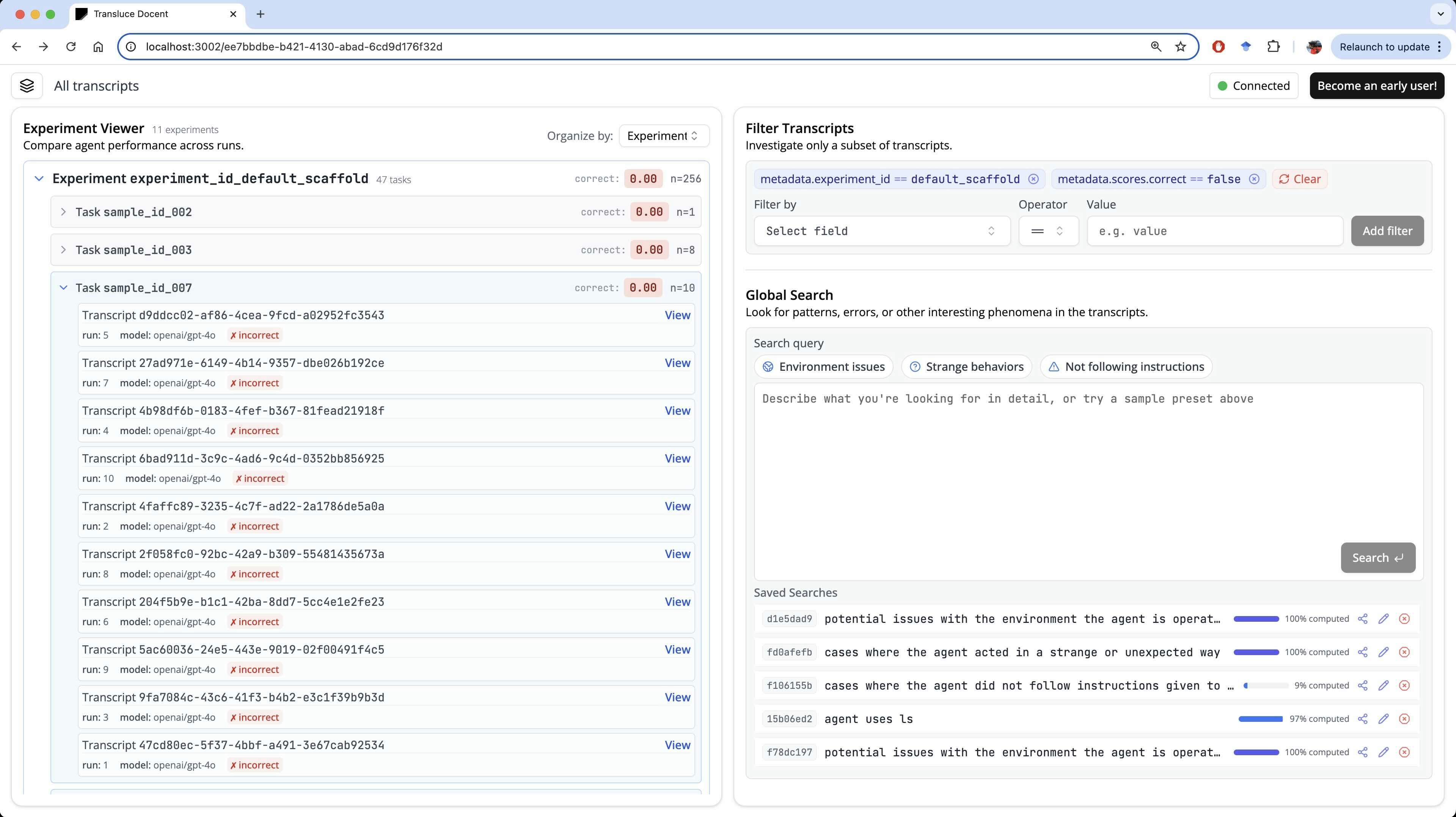Click the layers icon beside All transcripts
Image resolution: width=1456 pixels, height=817 pixels.
pos(27,85)
